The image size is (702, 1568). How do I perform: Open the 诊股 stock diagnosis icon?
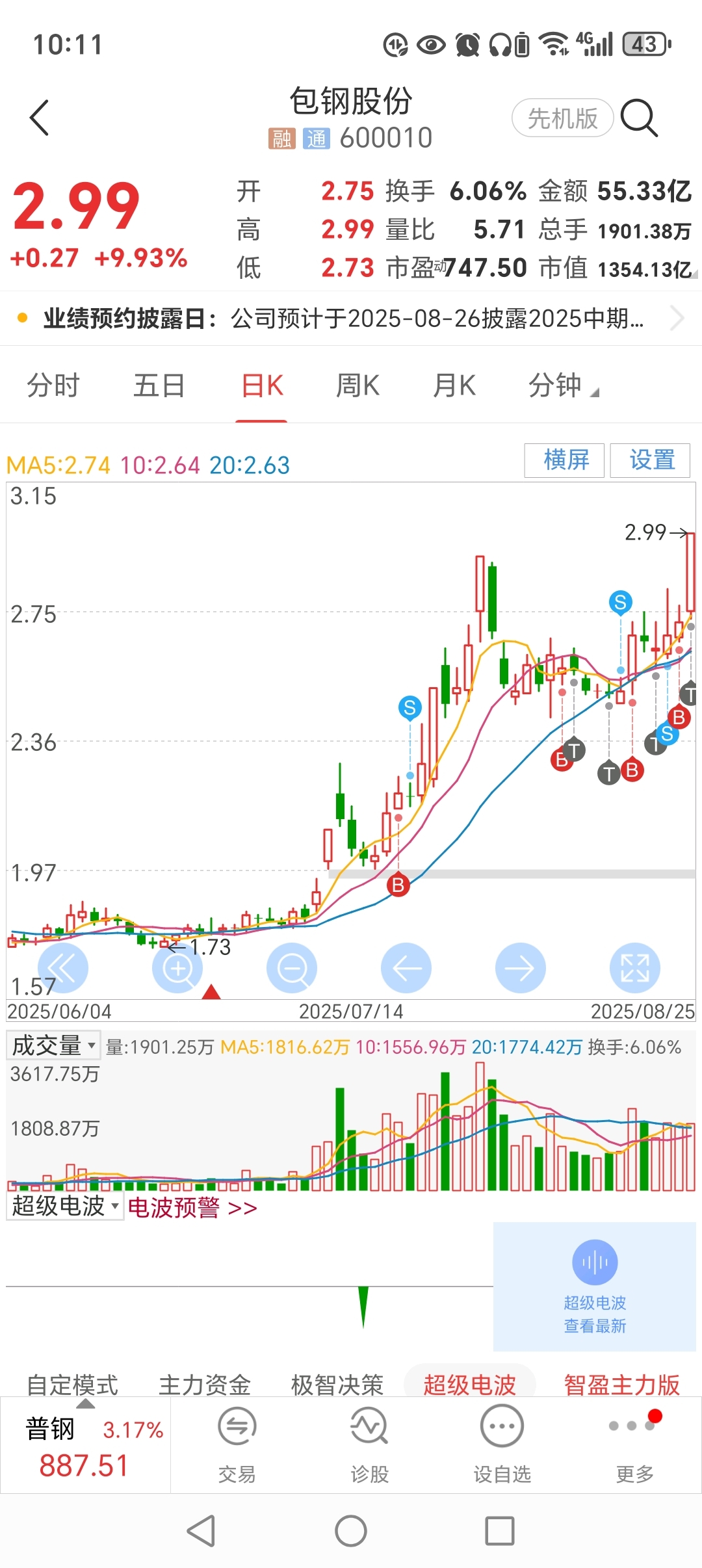point(369,1427)
